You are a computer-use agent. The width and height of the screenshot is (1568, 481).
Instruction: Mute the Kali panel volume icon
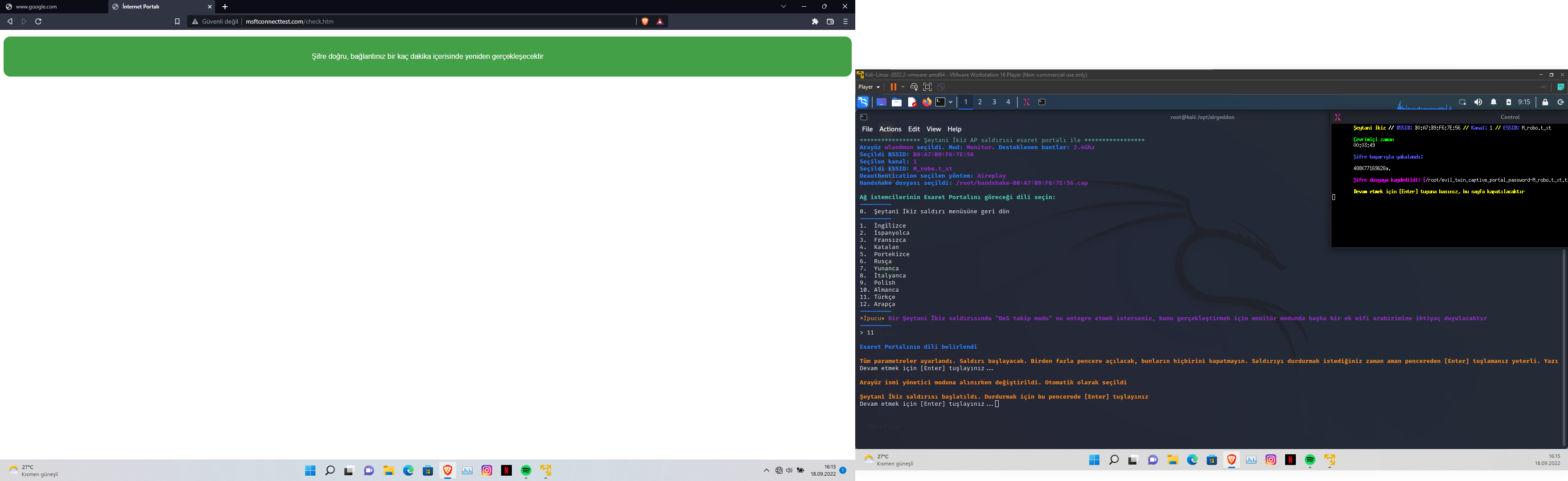tap(1478, 102)
